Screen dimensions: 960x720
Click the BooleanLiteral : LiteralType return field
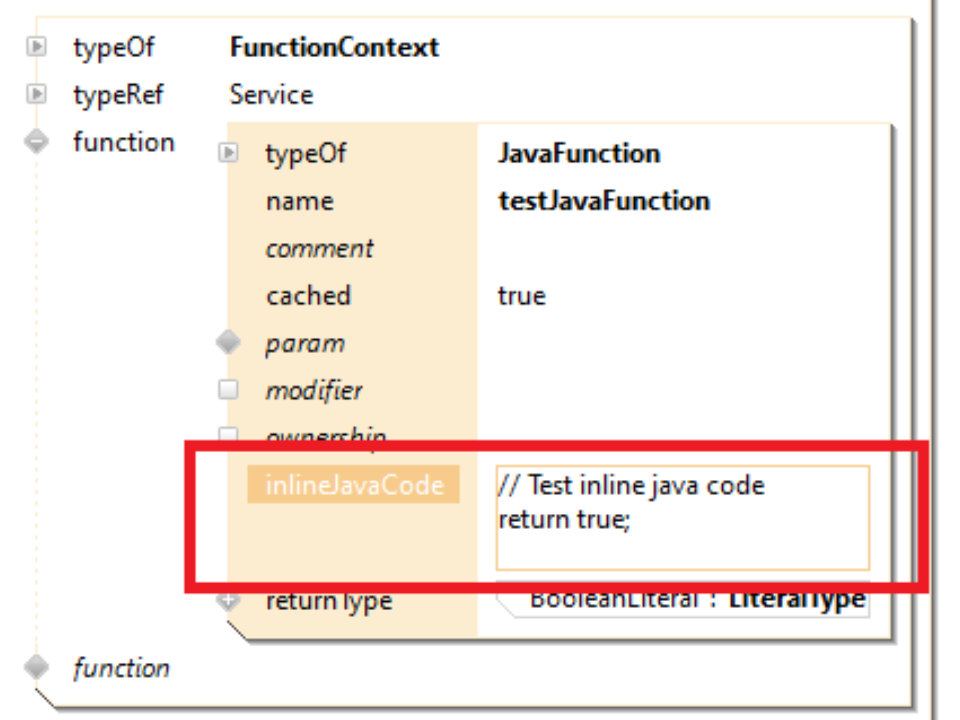point(695,601)
